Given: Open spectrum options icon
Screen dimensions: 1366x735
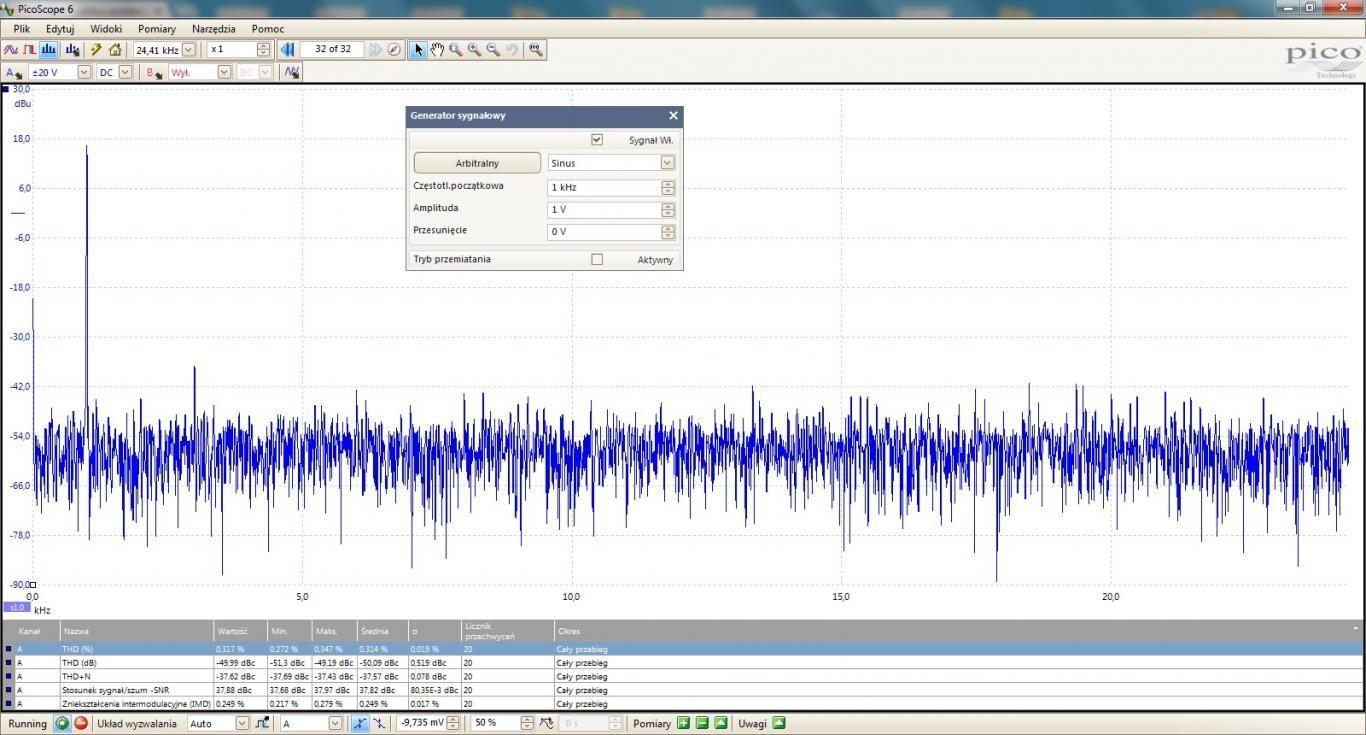Looking at the screenshot, I should pos(72,49).
